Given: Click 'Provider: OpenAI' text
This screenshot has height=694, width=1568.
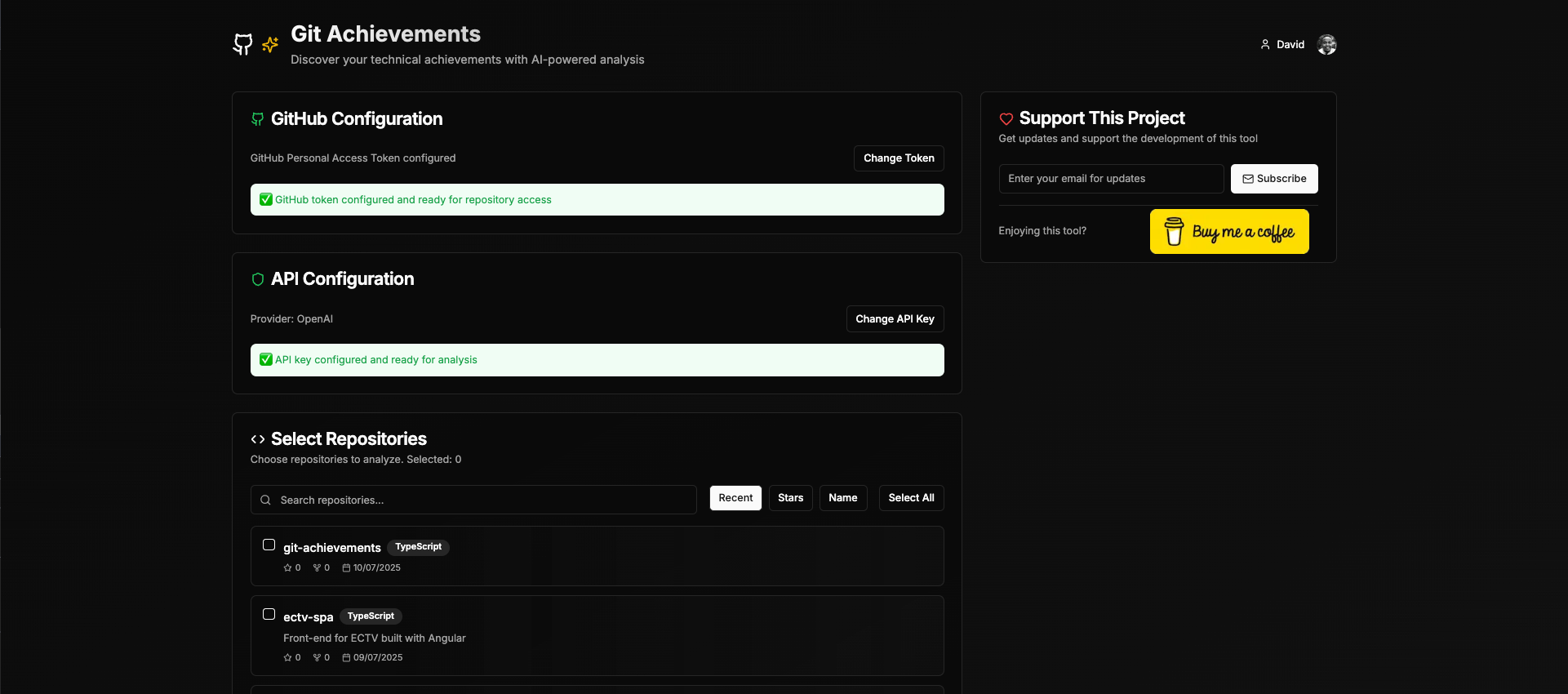Looking at the screenshot, I should coord(291,319).
